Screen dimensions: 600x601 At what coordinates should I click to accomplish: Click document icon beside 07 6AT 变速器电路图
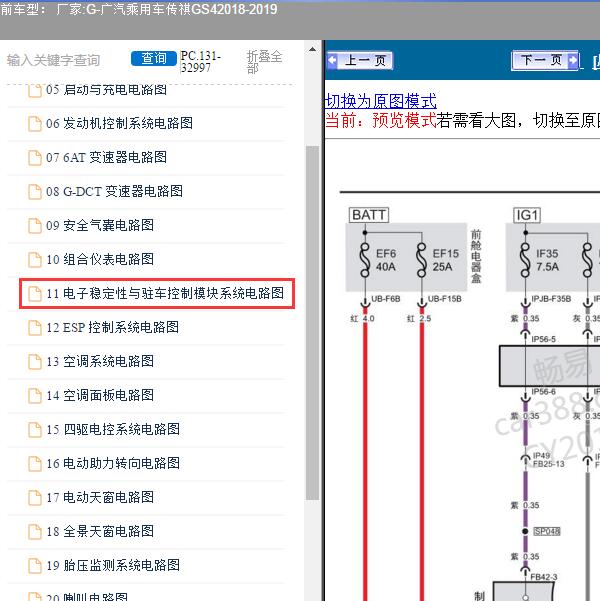35,158
